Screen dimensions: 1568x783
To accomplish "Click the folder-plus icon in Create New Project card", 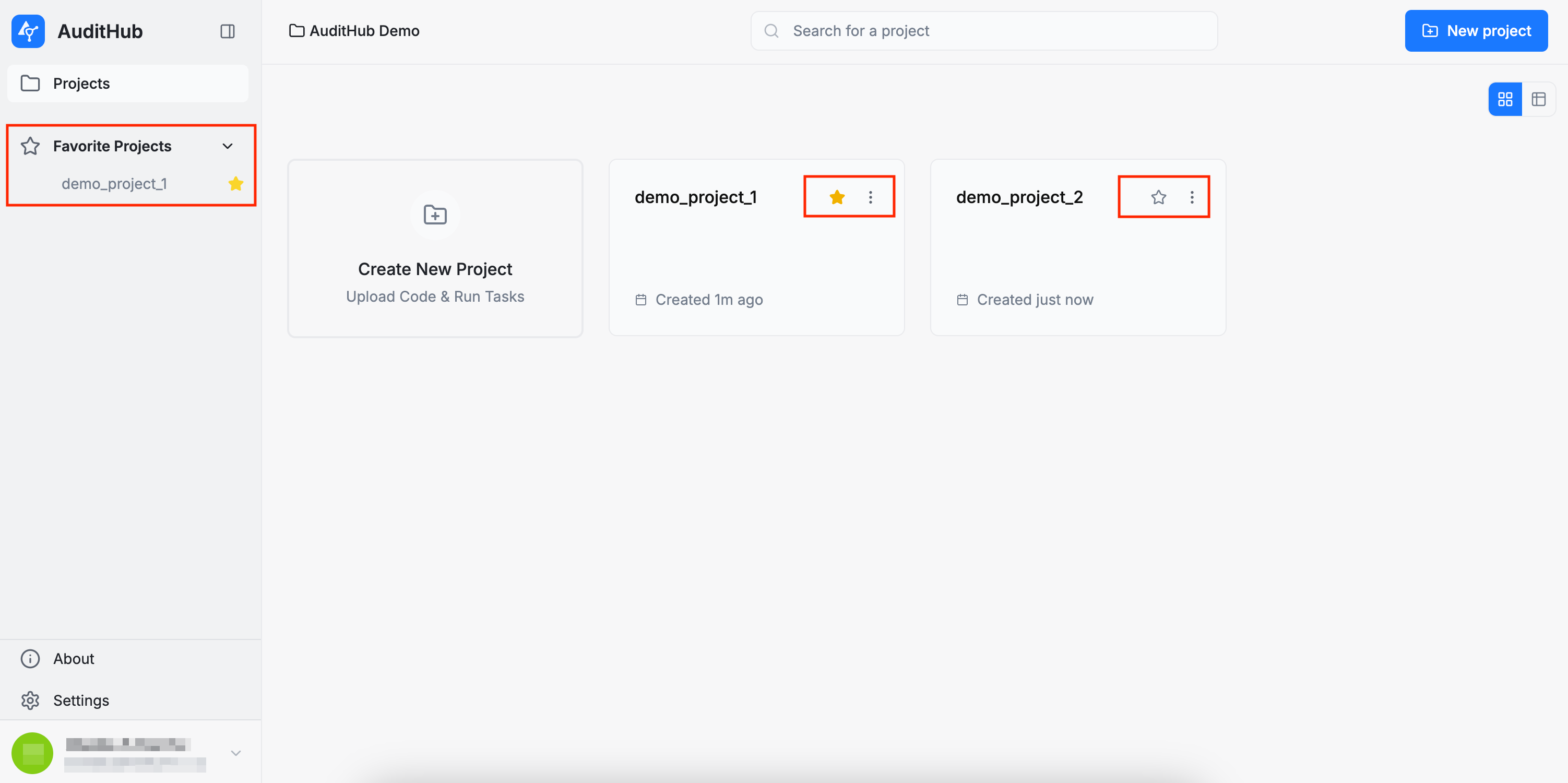I will 435,215.
